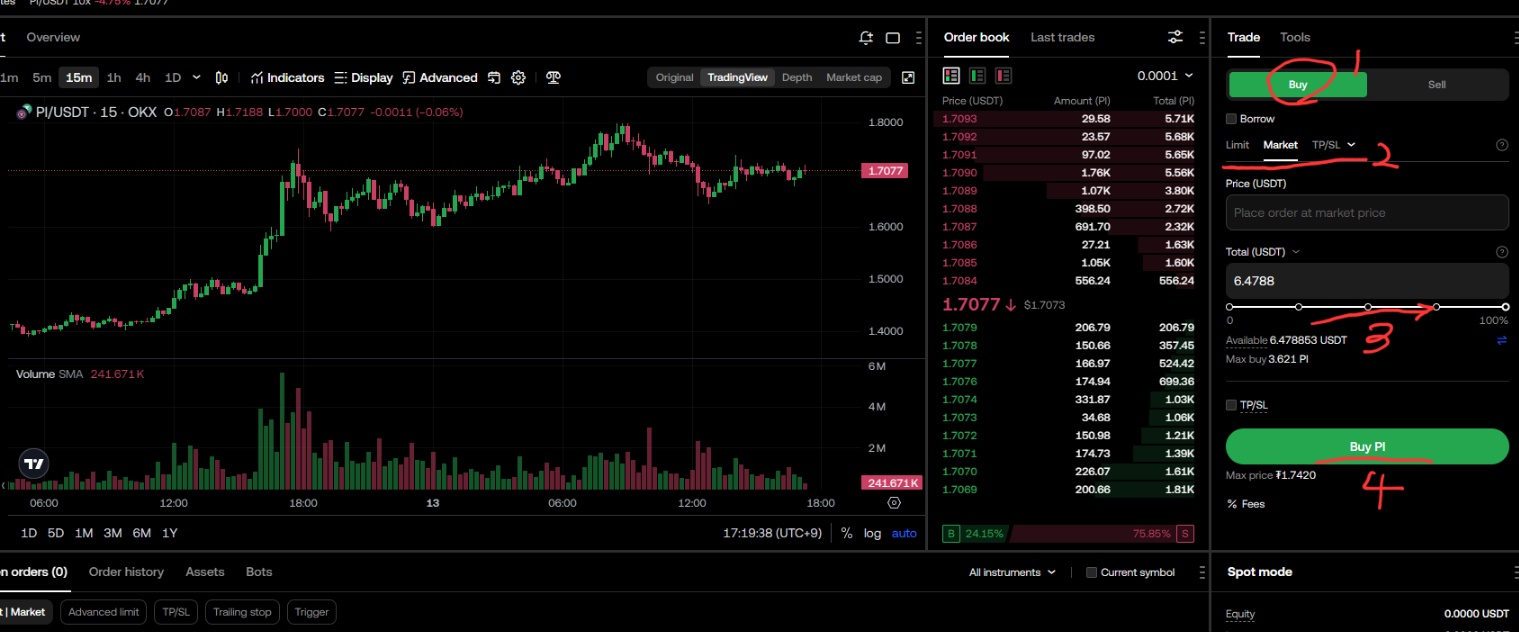The image size is (1519, 632).
Task: Open the Total (USDT) unit dropdown
Action: pyautogui.click(x=1263, y=252)
